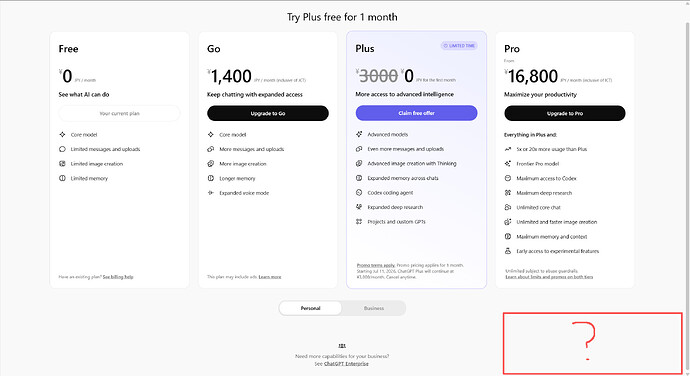Click the Projects and custom GPTs icon

coord(359,221)
